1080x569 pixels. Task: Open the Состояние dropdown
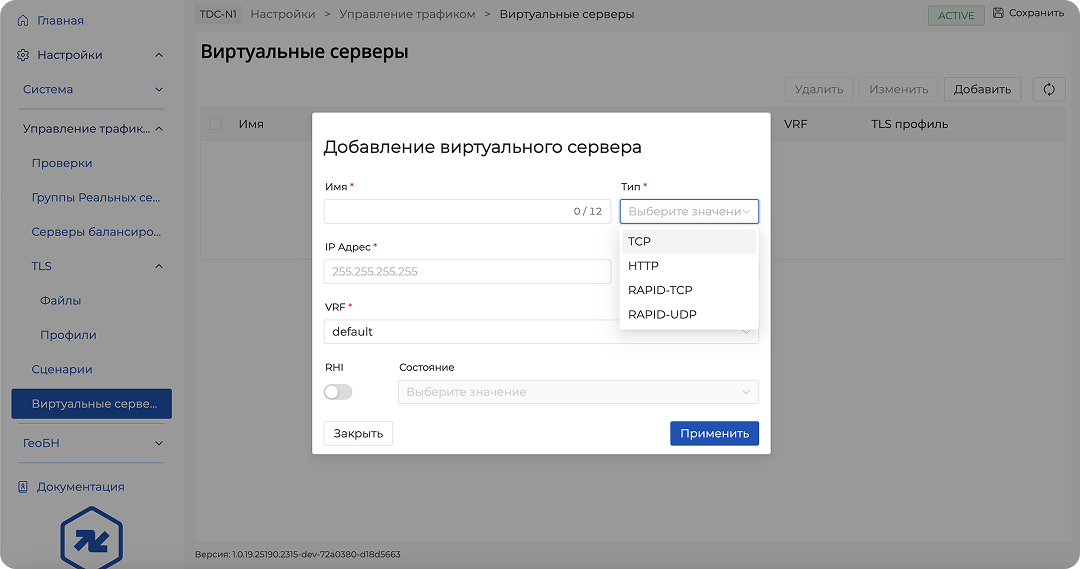coord(578,392)
